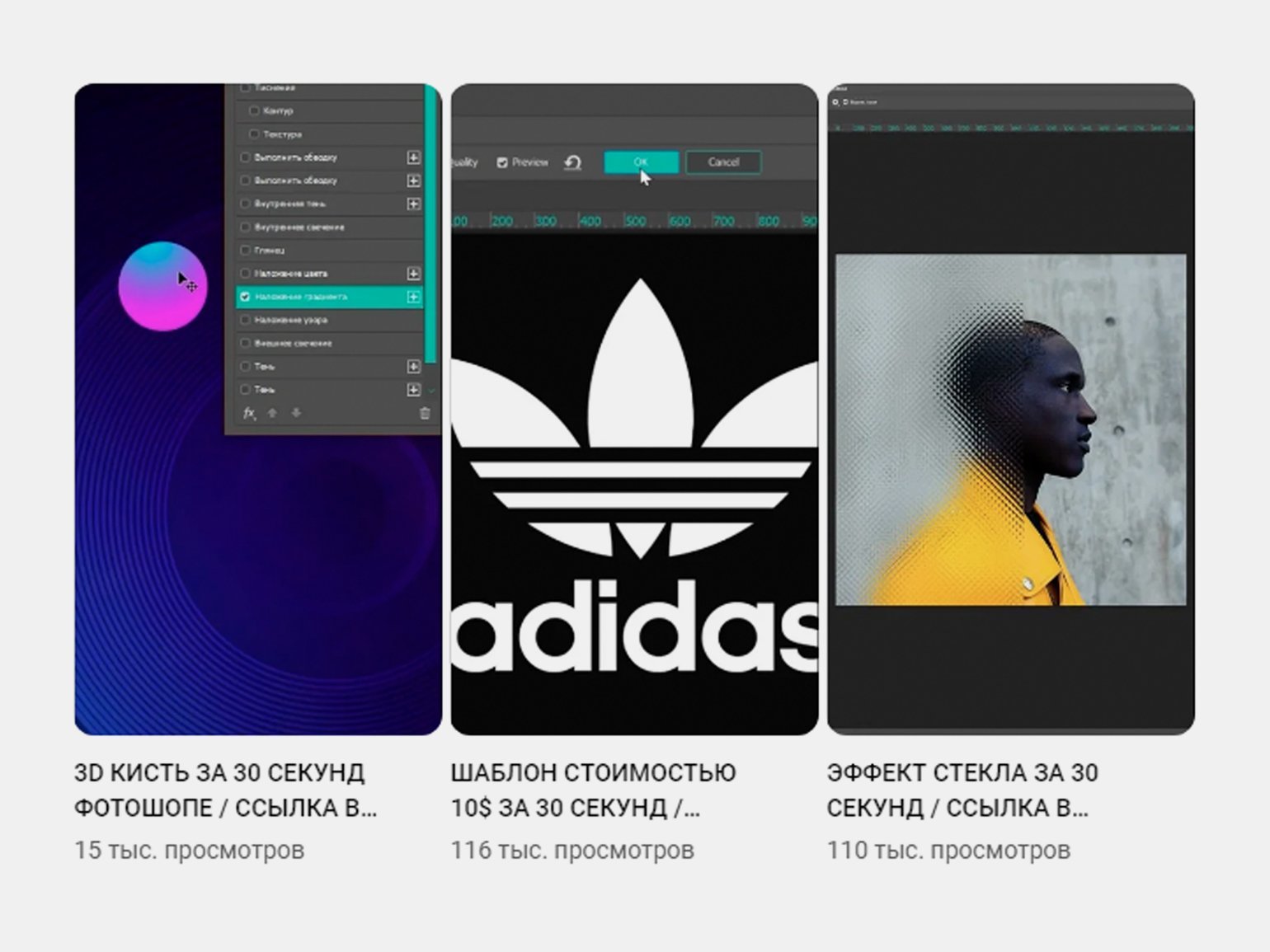Uncheck the Preview checkbox
The height and width of the screenshot is (952, 1270).
tap(502, 163)
